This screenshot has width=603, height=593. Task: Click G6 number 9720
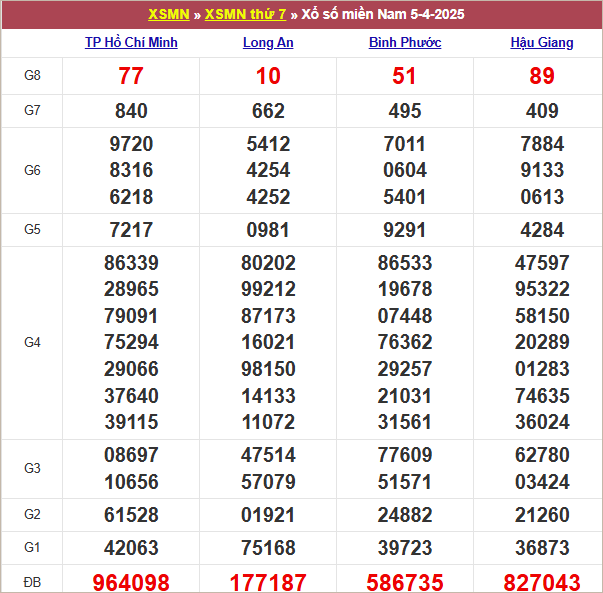click(x=131, y=144)
